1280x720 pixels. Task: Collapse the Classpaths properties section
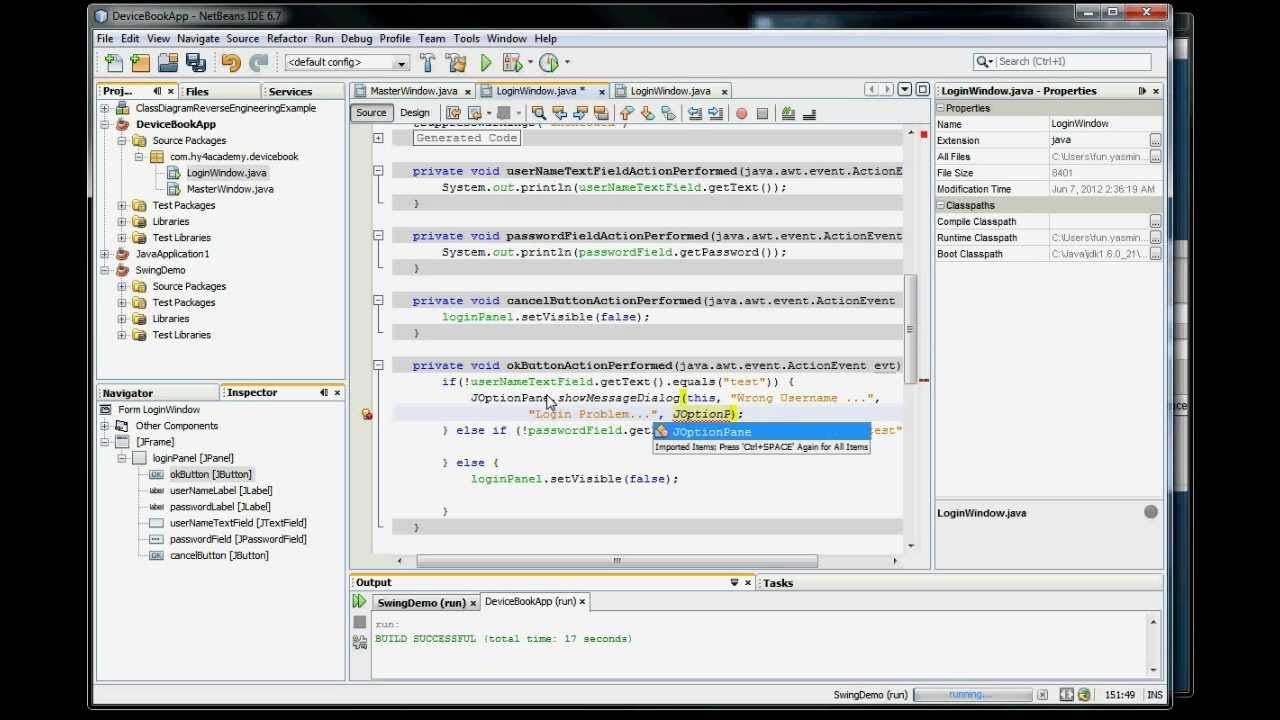[x=941, y=205]
